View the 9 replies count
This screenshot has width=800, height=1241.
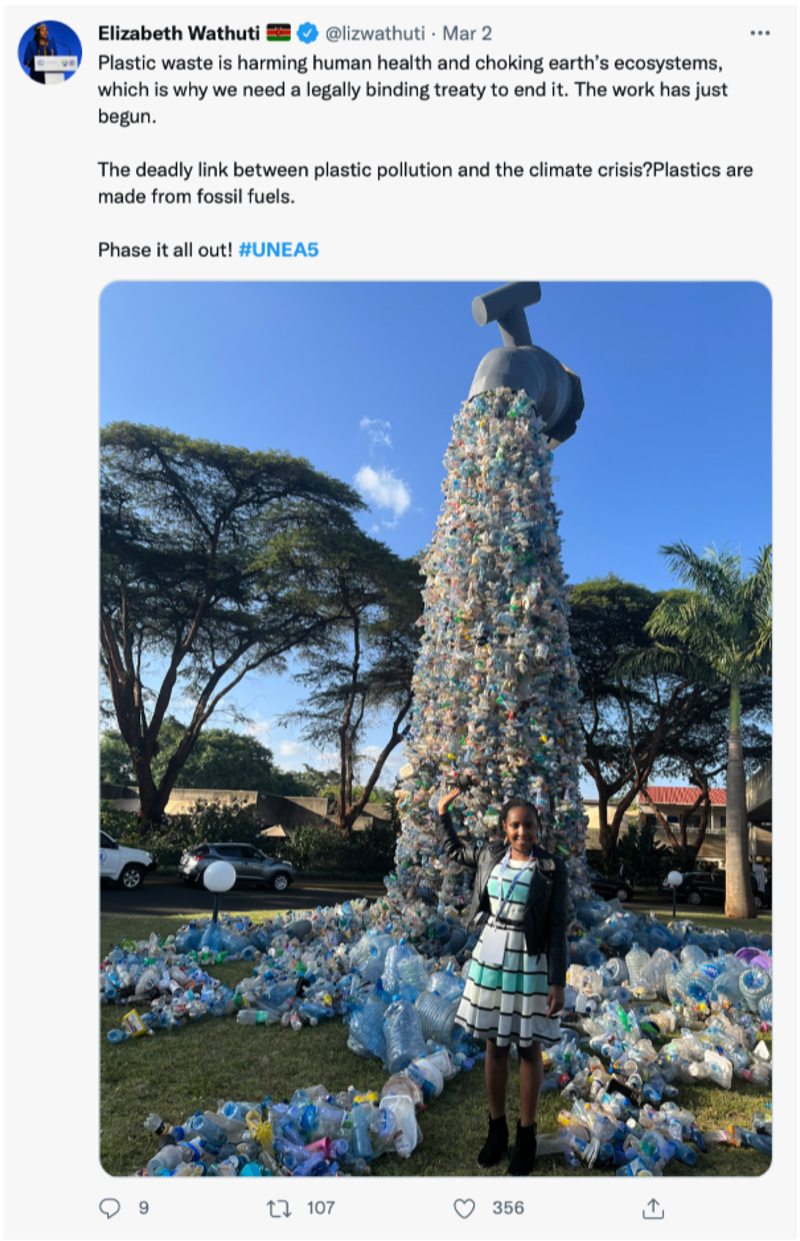click(x=143, y=1208)
